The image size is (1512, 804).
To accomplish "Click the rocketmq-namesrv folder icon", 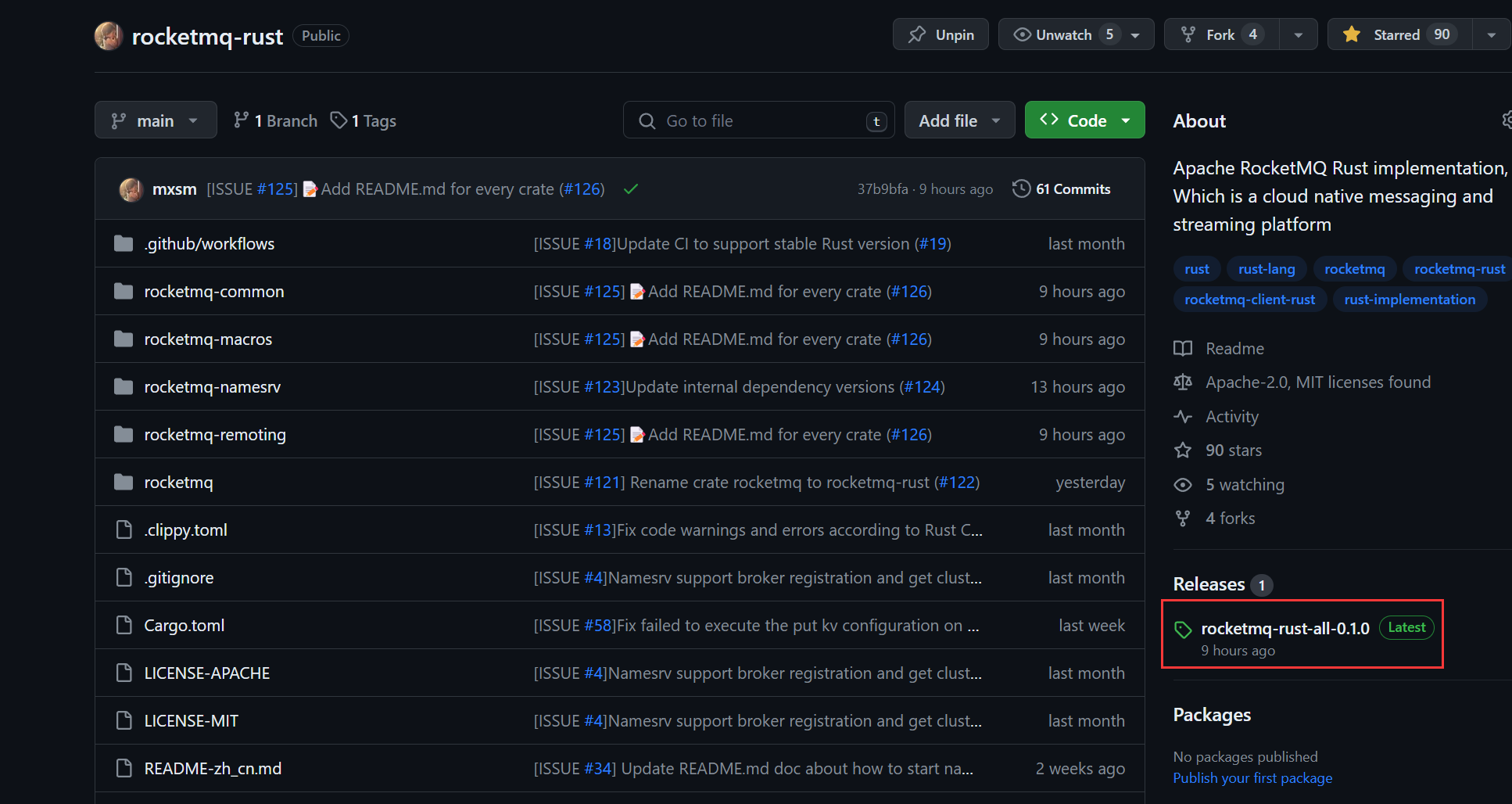I will pos(124,387).
